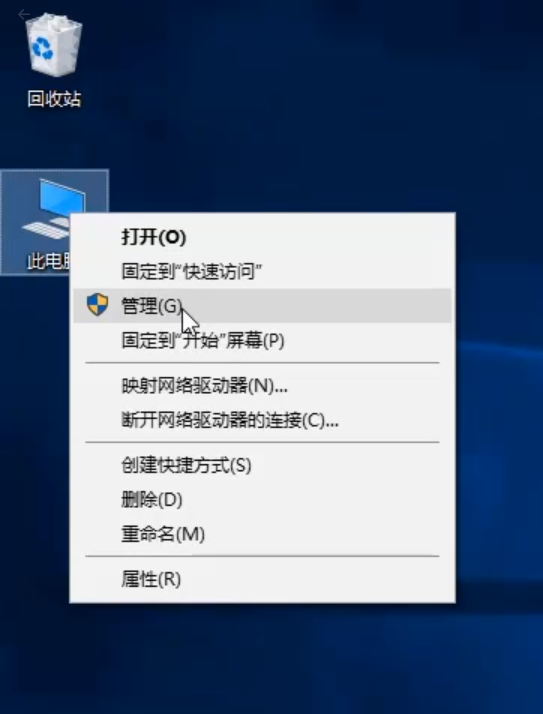Viewport: 543px width, 714px height.
Task: Click the 此电脑 label under the computer
Action: (x=48, y=261)
